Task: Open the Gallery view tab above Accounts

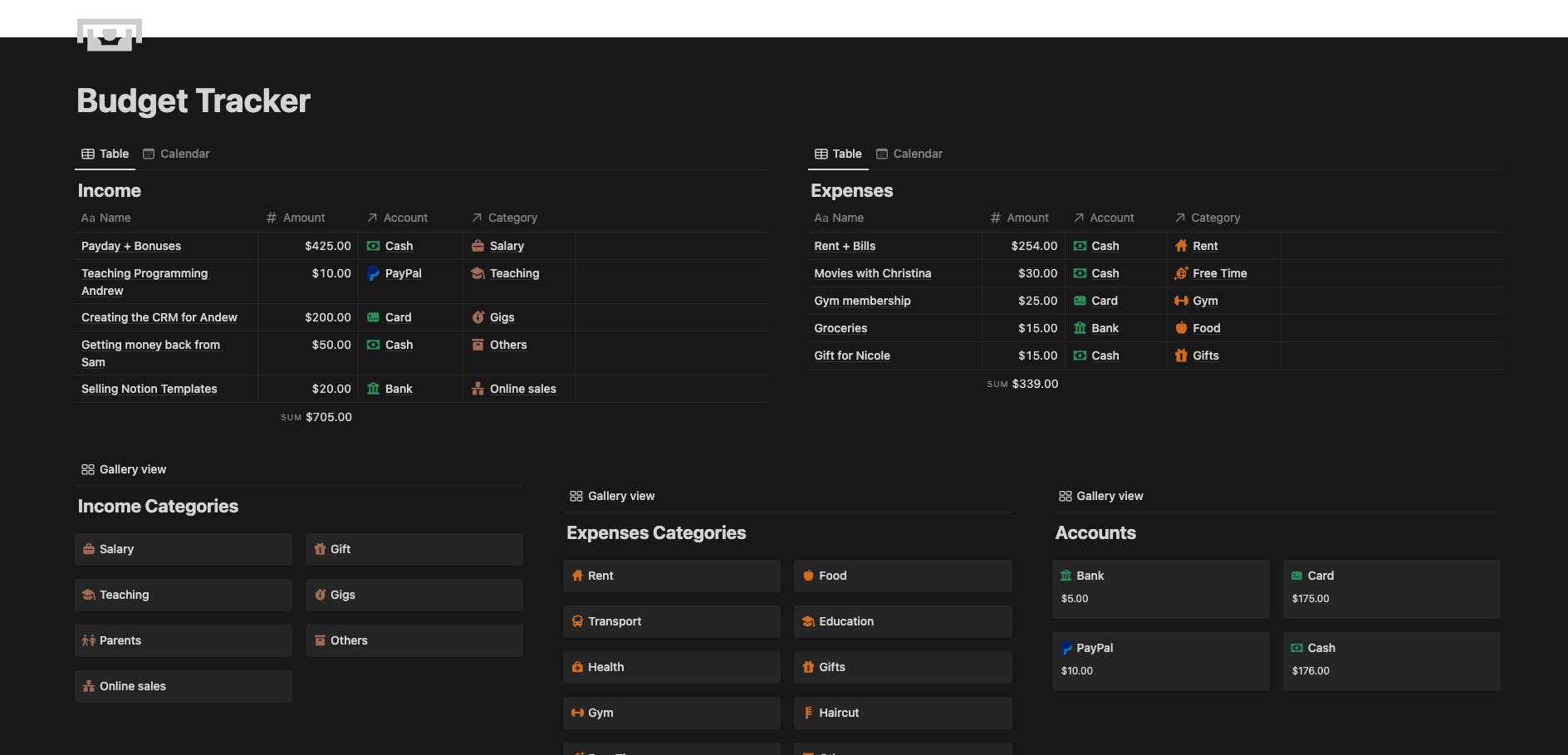Action: pyautogui.click(x=1100, y=496)
